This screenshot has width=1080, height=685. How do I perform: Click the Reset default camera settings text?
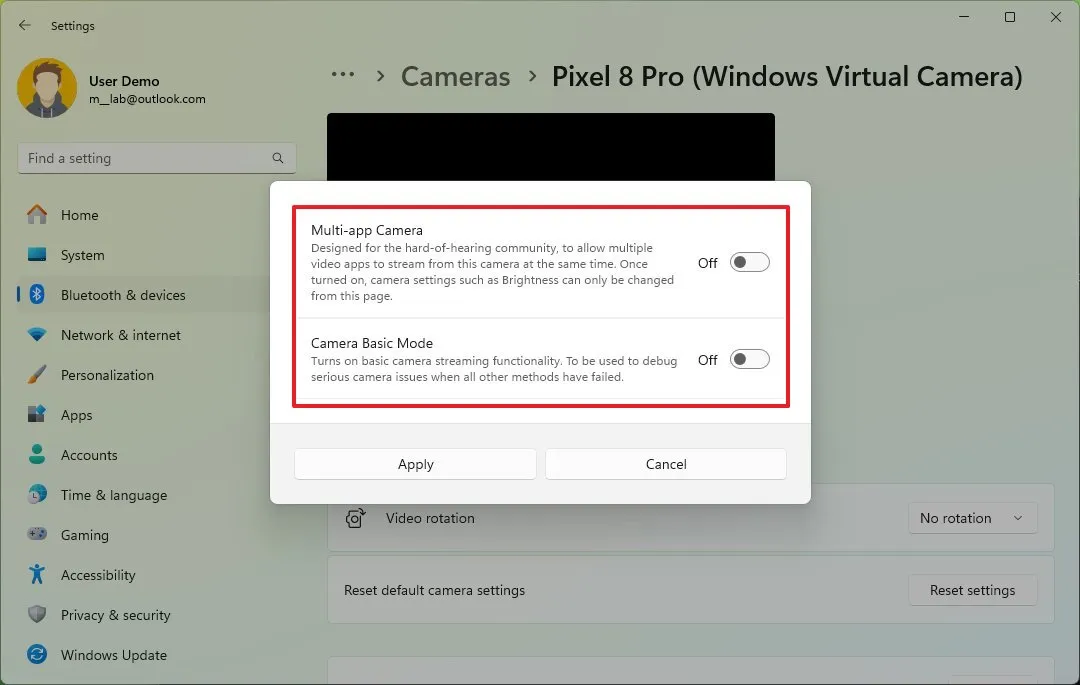(x=434, y=590)
